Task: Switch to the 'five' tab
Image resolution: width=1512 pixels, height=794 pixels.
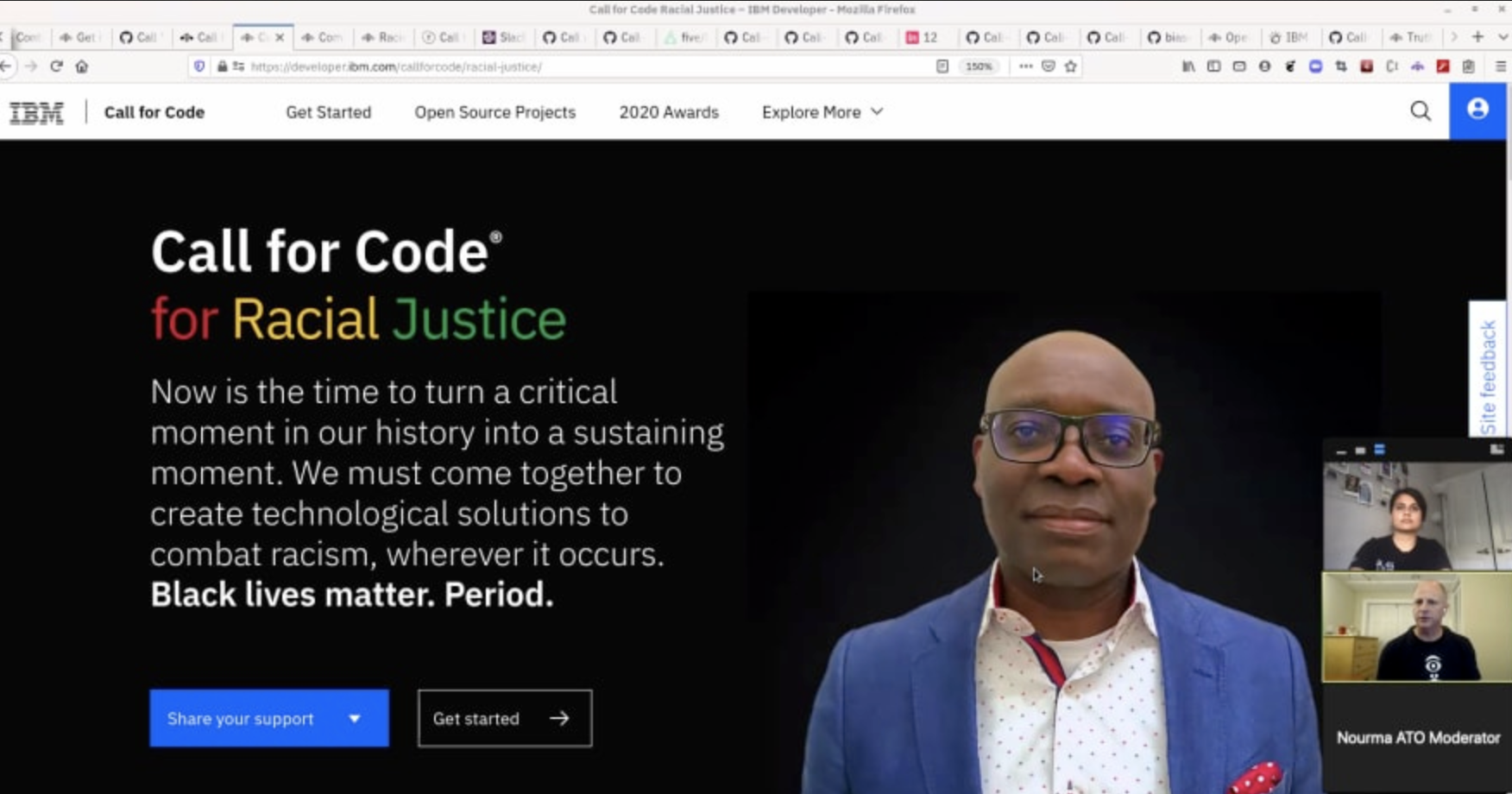Action: (685, 37)
